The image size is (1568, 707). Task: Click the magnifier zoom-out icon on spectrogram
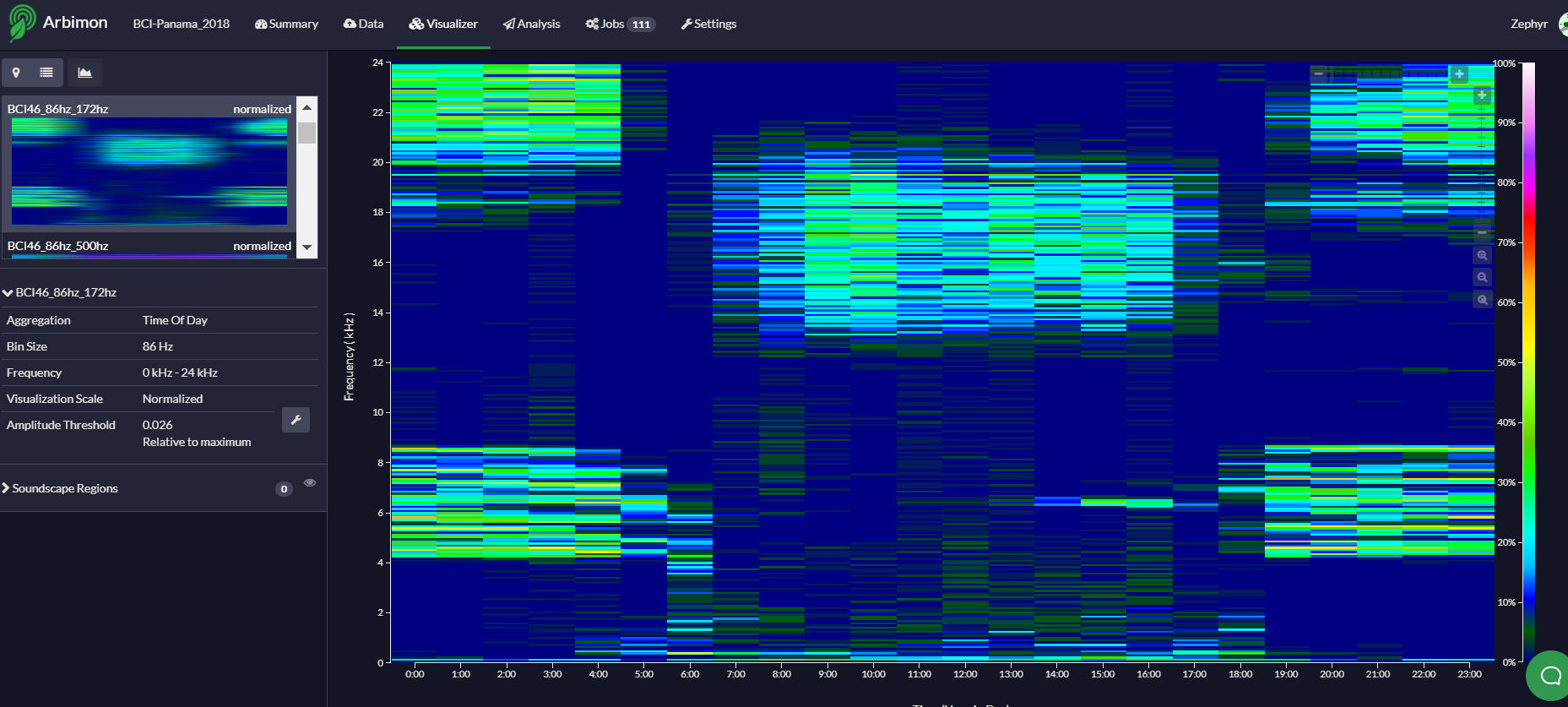tap(1482, 277)
